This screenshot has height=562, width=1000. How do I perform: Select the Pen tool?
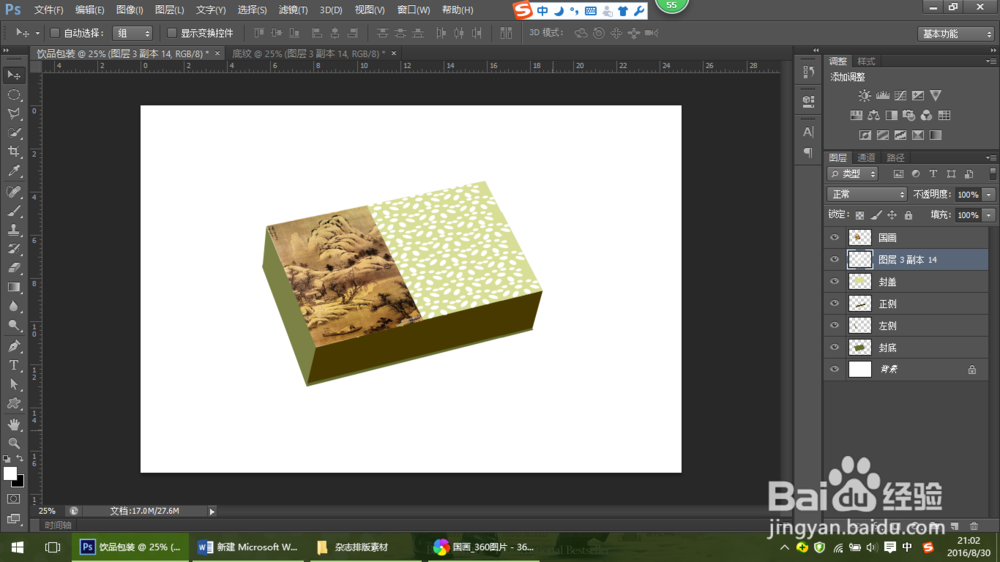(13, 346)
